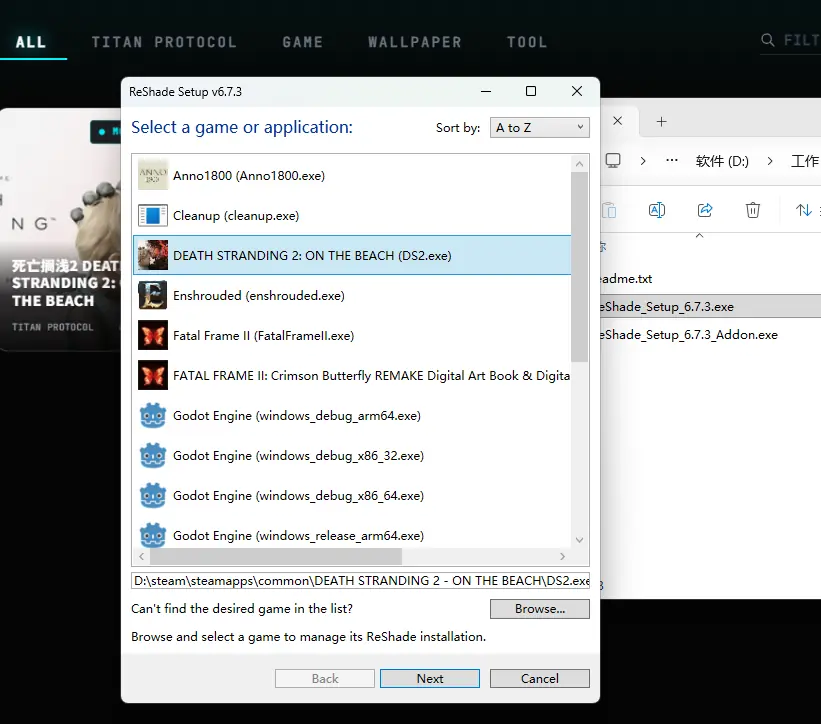Collapse the file group with the chevron
The height and width of the screenshot is (724, 821).
pos(699,235)
